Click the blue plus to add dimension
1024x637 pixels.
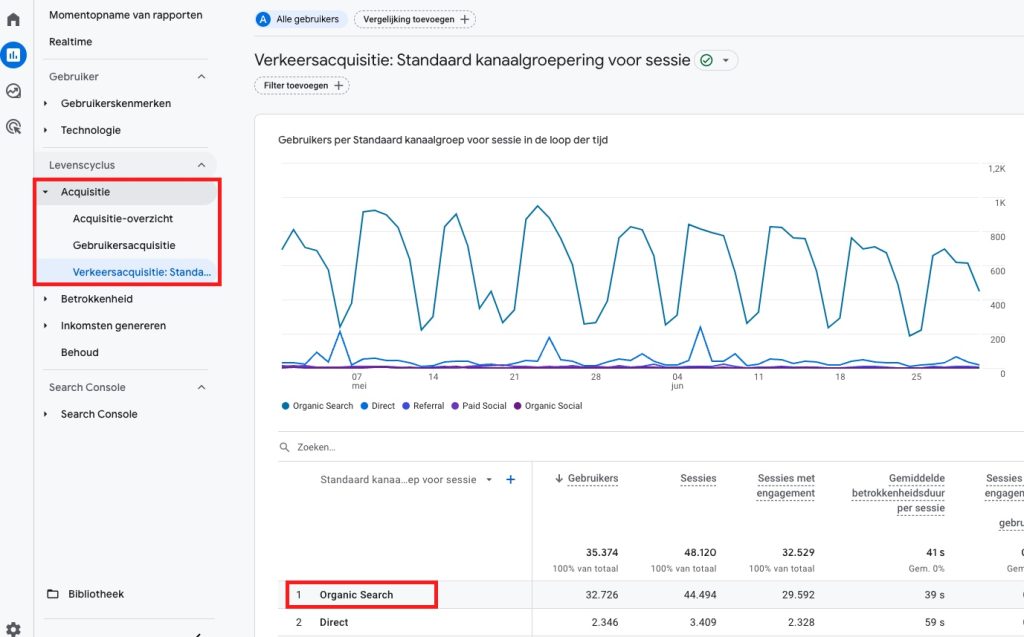[x=511, y=480]
